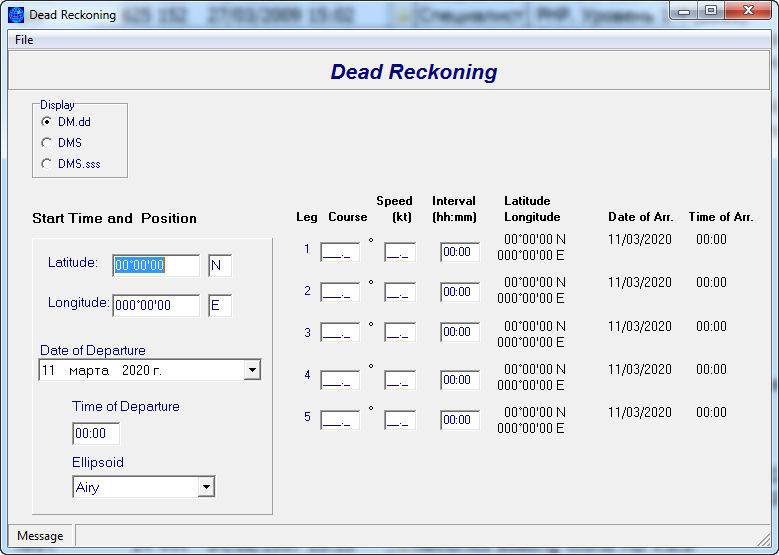Click the start Latitude input field
The image size is (779, 555).
pyautogui.click(x=155, y=266)
